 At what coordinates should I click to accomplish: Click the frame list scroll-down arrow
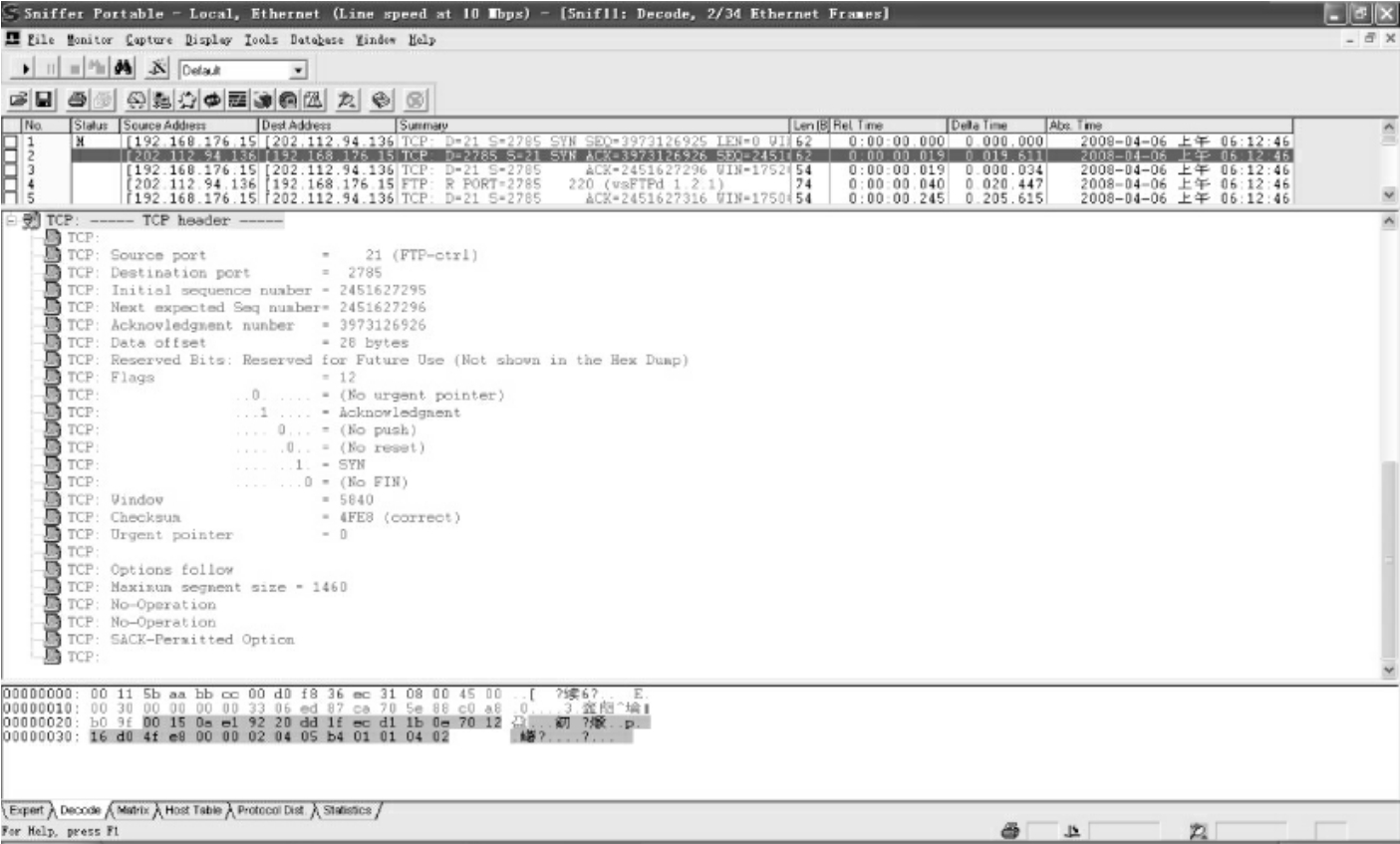click(1390, 196)
